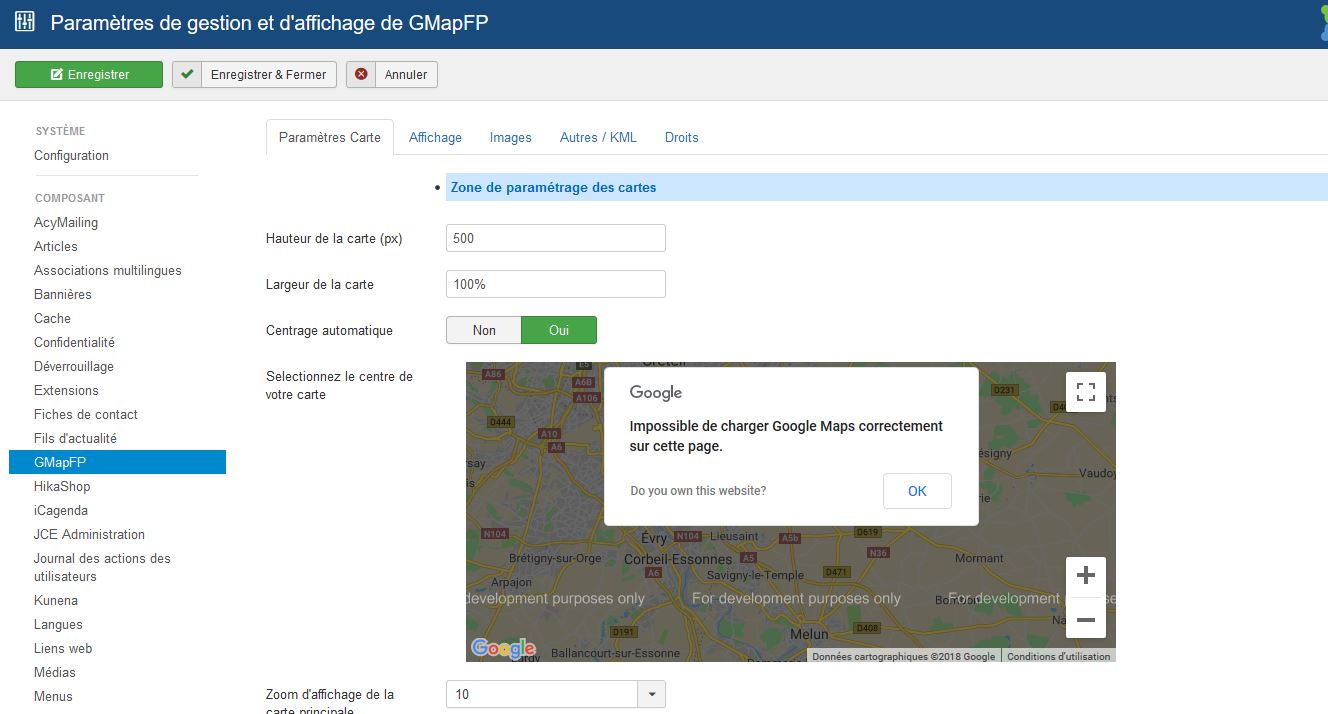Viewport: 1328px width, 714px height.
Task: Click the Enregistrer & Fermer button
Action: tap(254, 74)
